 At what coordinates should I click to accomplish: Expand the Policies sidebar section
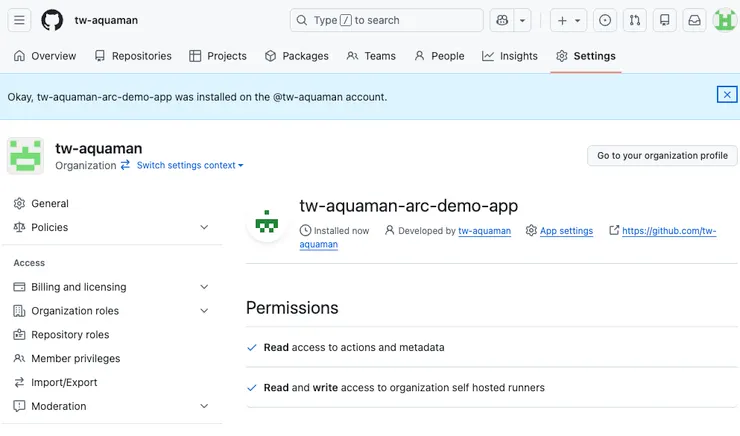tap(204, 227)
